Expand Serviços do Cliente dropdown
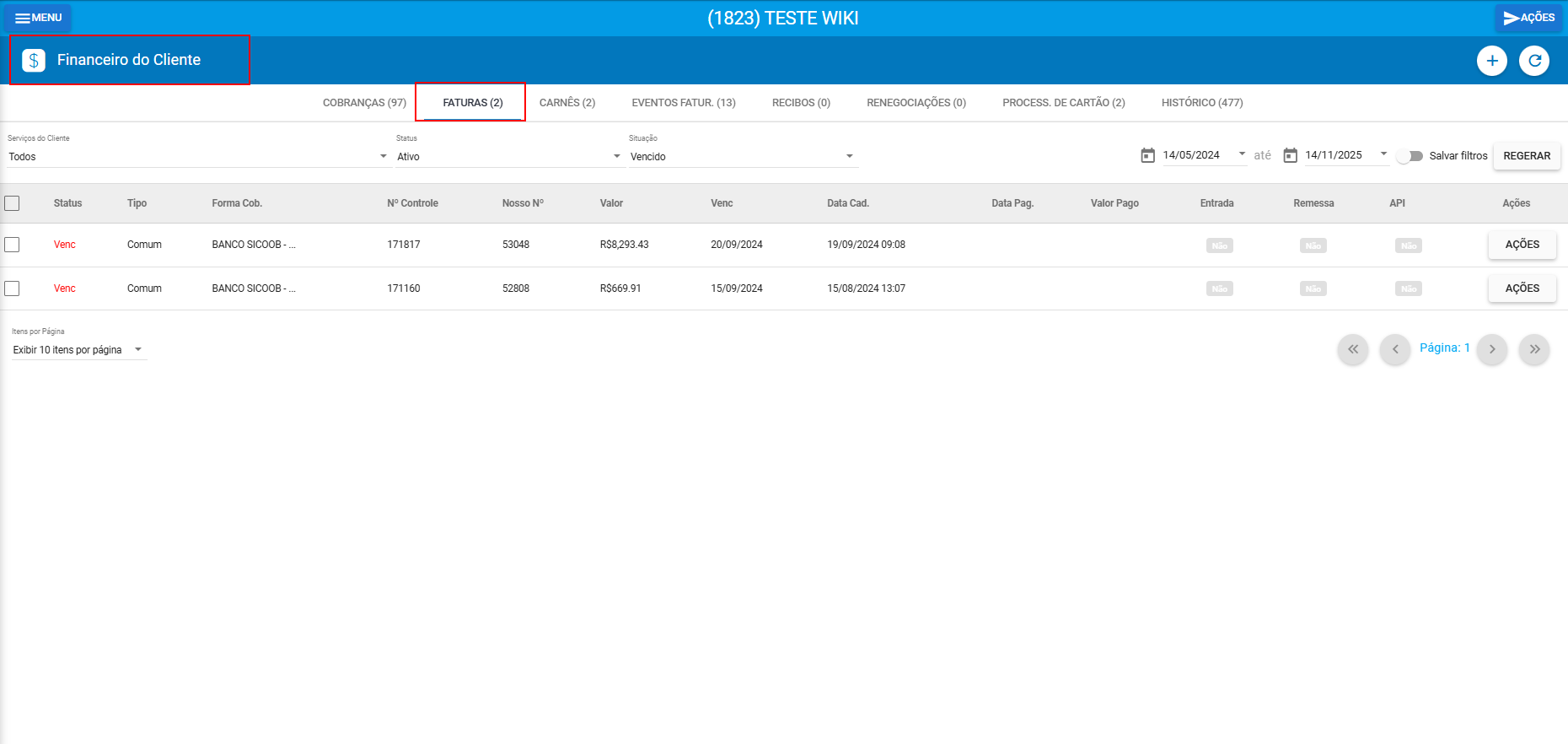This screenshot has height=744, width=1568. coord(198,157)
